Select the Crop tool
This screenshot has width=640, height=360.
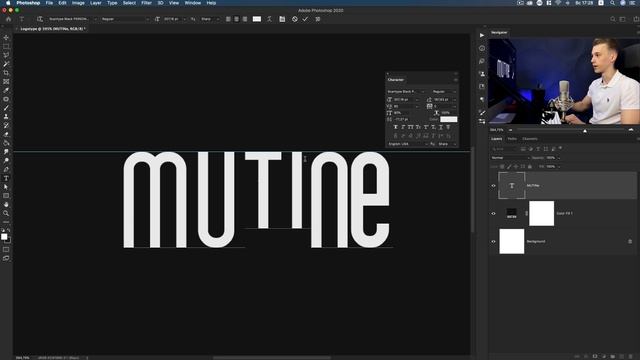(6, 73)
